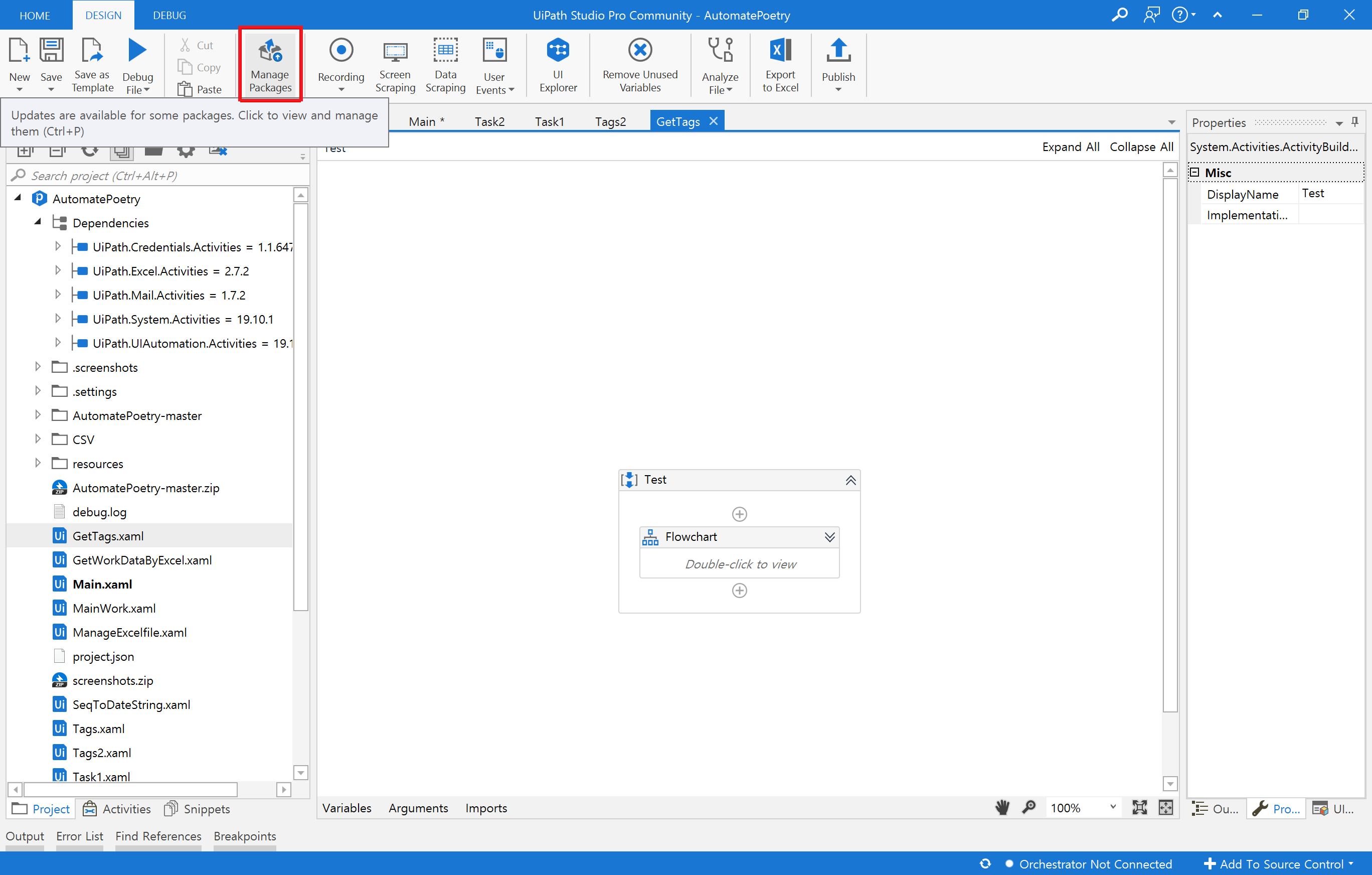Image resolution: width=1372 pixels, height=875 pixels.
Task: Click the Orchestrator refresh icon in status bar
Action: coord(985,863)
